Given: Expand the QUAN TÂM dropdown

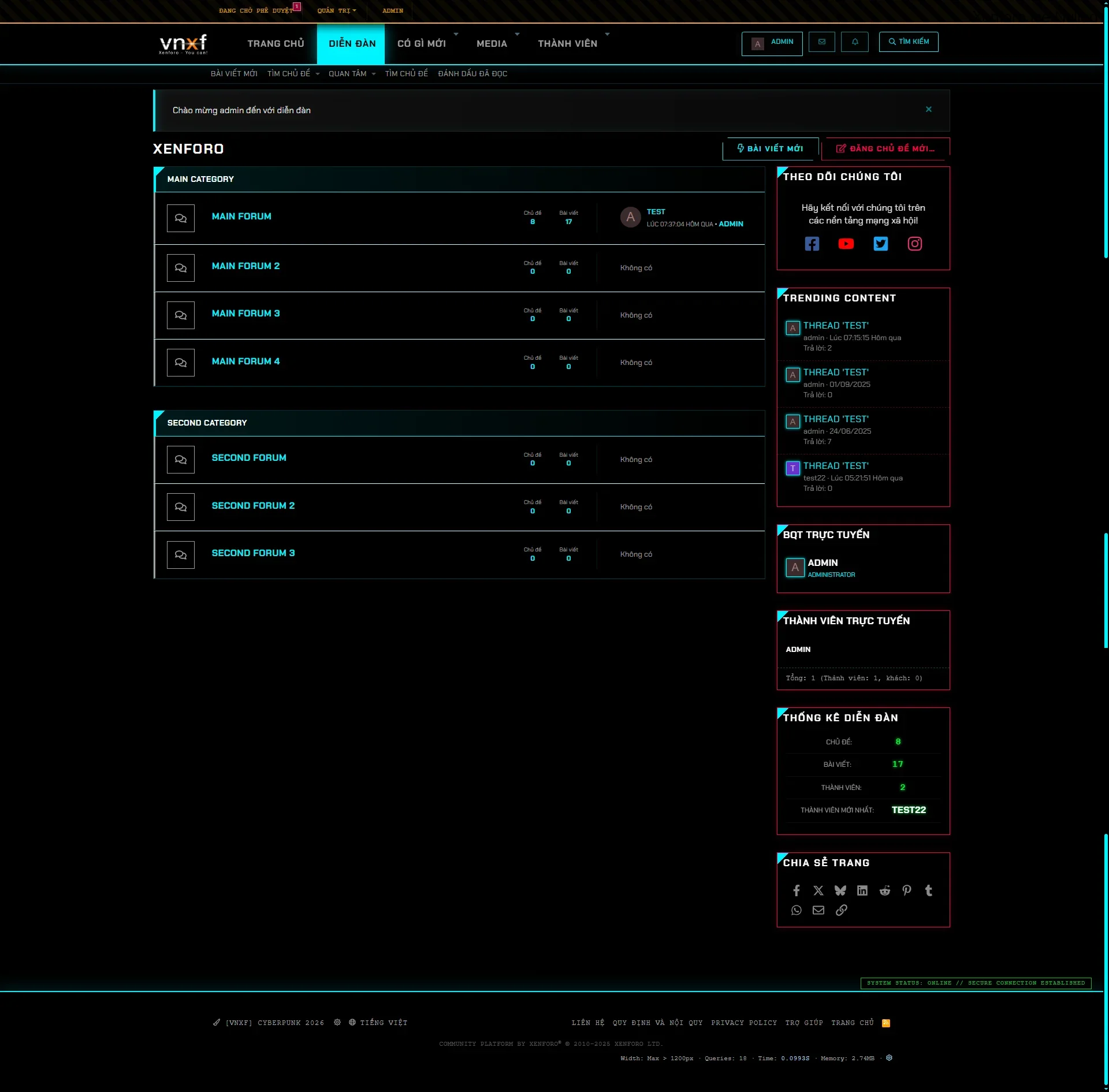Looking at the screenshot, I should [351, 73].
